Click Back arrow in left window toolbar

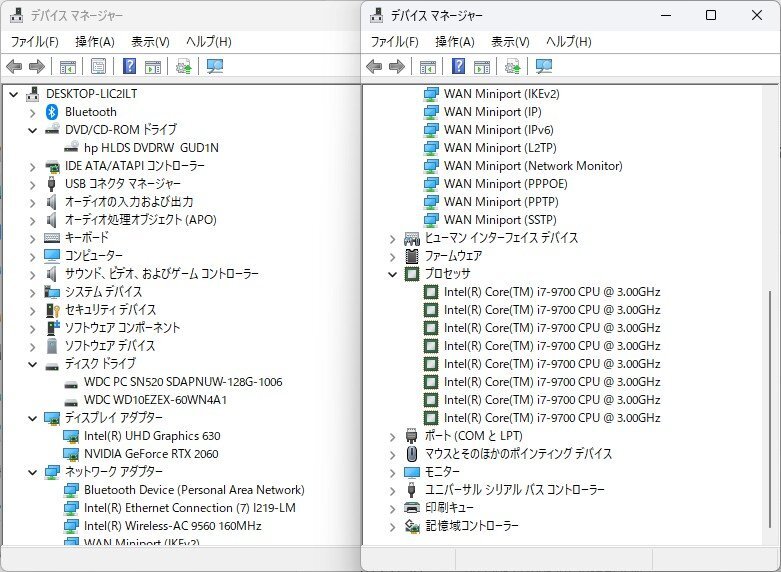[14, 66]
